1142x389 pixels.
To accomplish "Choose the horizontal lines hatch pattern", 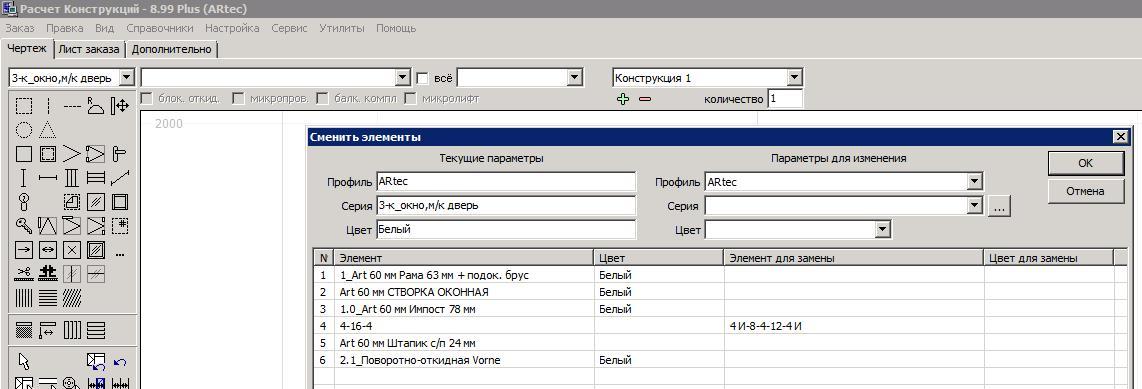I will click(x=47, y=297).
